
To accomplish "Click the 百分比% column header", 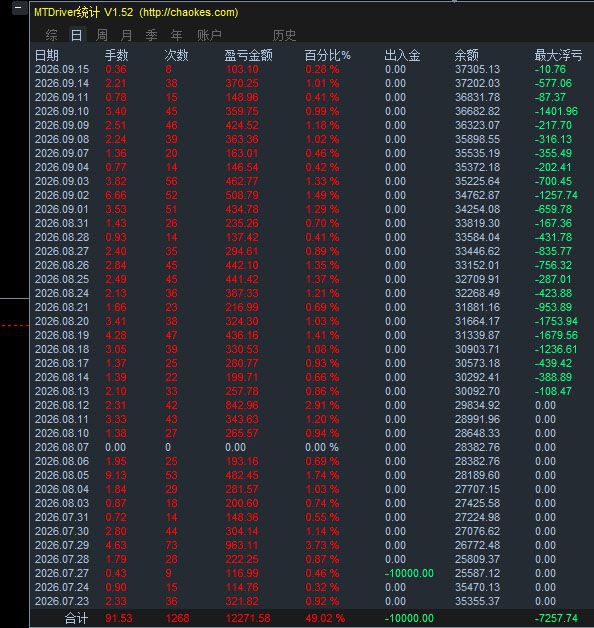I will [328, 55].
